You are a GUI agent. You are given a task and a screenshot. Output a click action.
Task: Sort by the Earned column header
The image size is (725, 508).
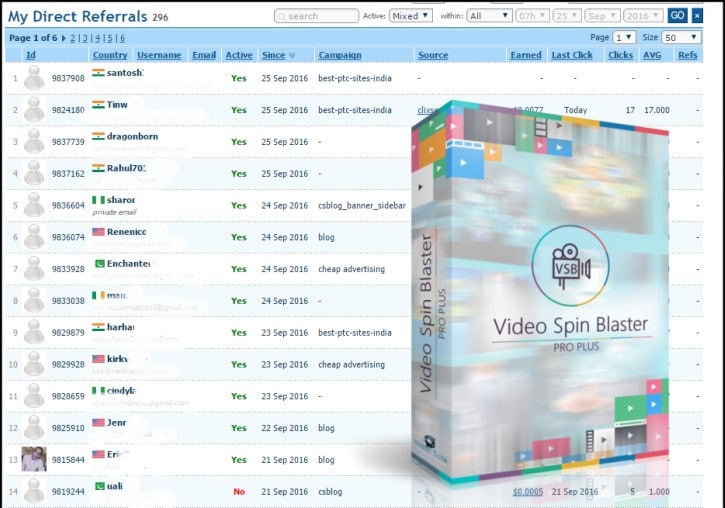pyautogui.click(x=526, y=55)
